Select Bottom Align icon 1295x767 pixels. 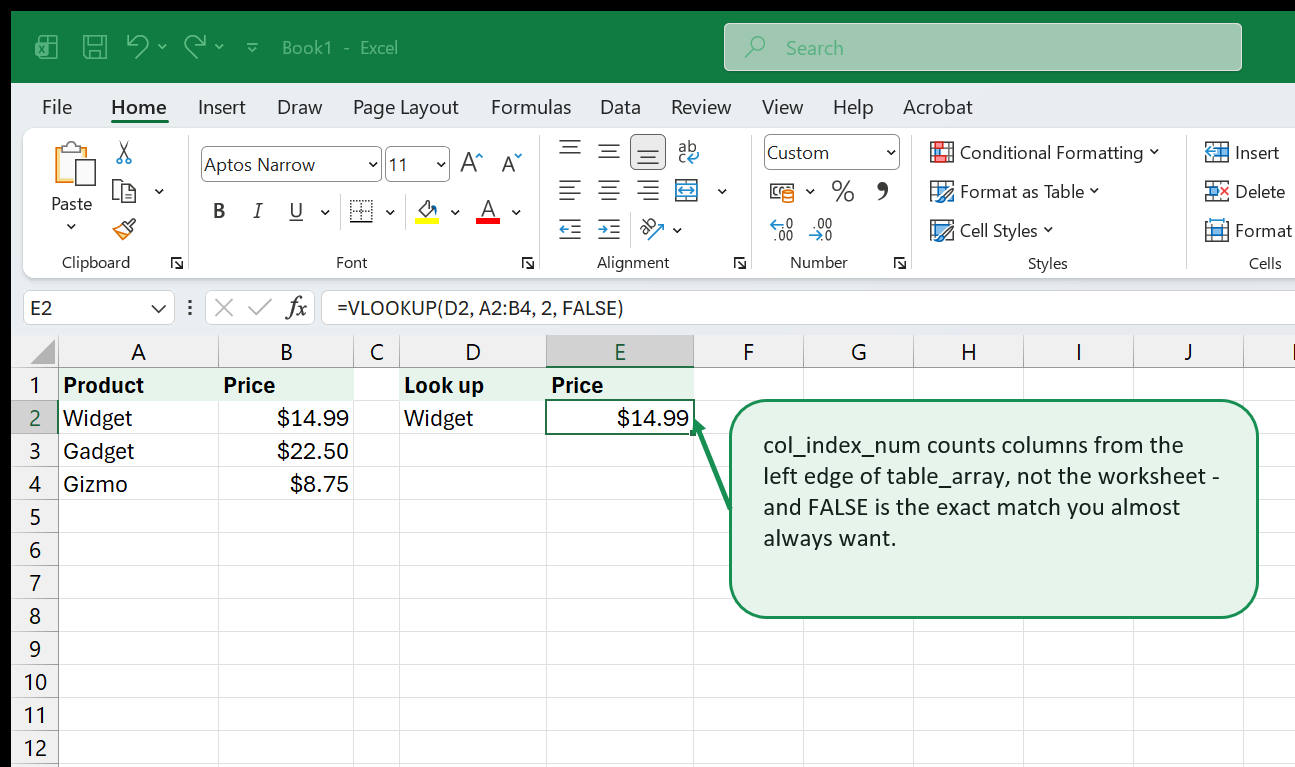(648, 151)
